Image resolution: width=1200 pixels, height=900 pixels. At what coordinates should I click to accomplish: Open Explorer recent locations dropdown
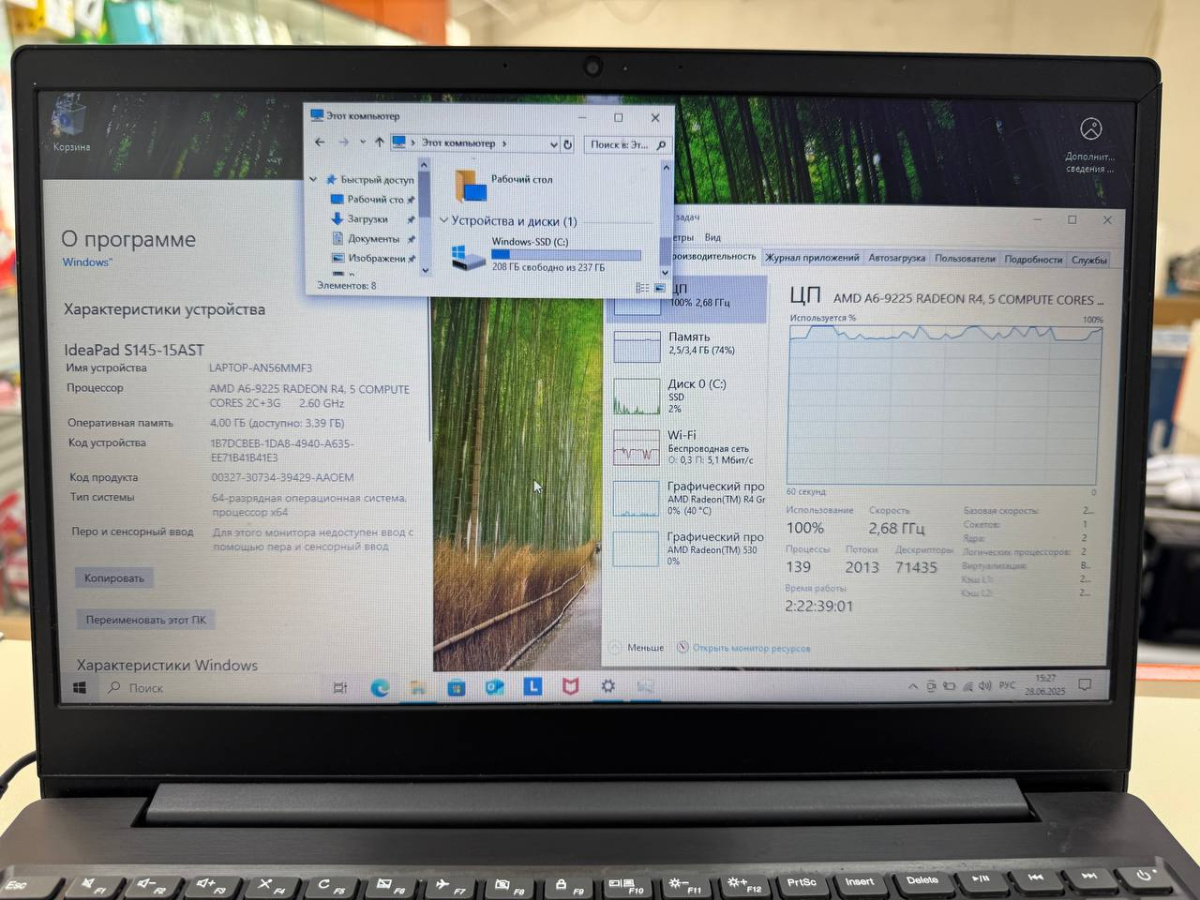(362, 143)
